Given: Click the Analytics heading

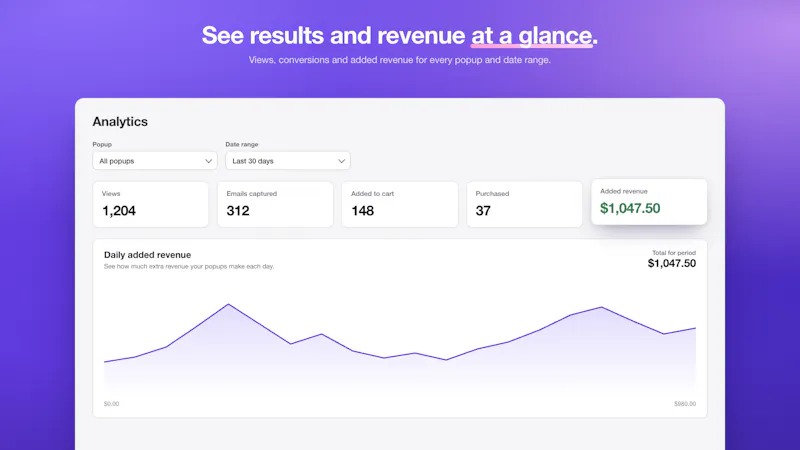Looking at the screenshot, I should click(120, 121).
